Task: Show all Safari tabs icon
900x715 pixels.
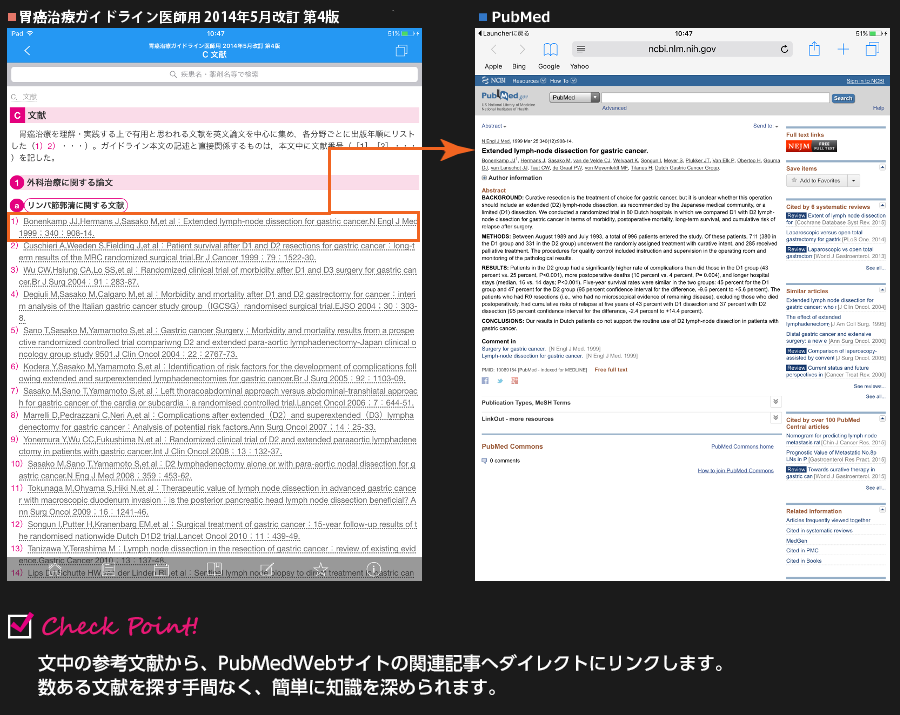Action: (872, 49)
